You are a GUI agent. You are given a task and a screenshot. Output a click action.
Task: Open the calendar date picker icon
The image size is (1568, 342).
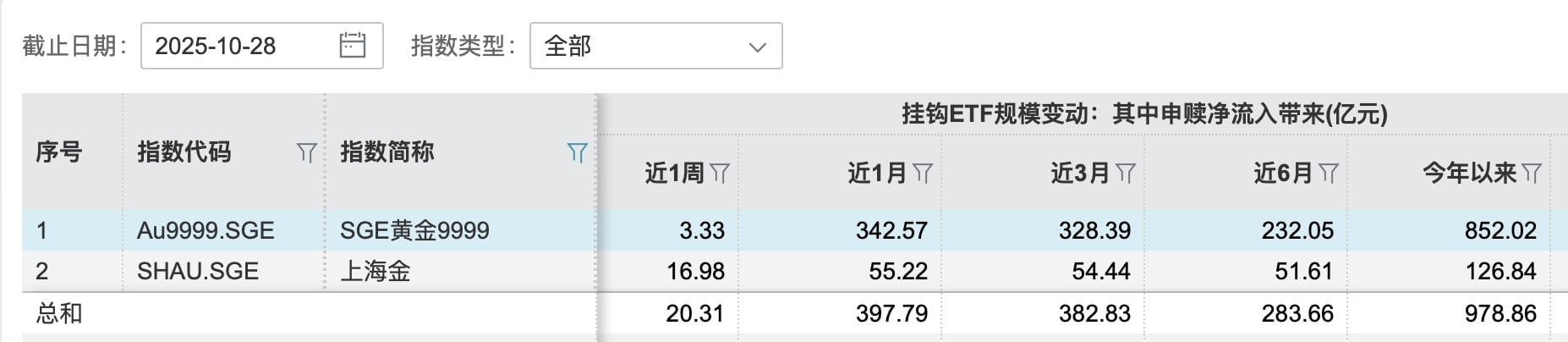coord(352,46)
